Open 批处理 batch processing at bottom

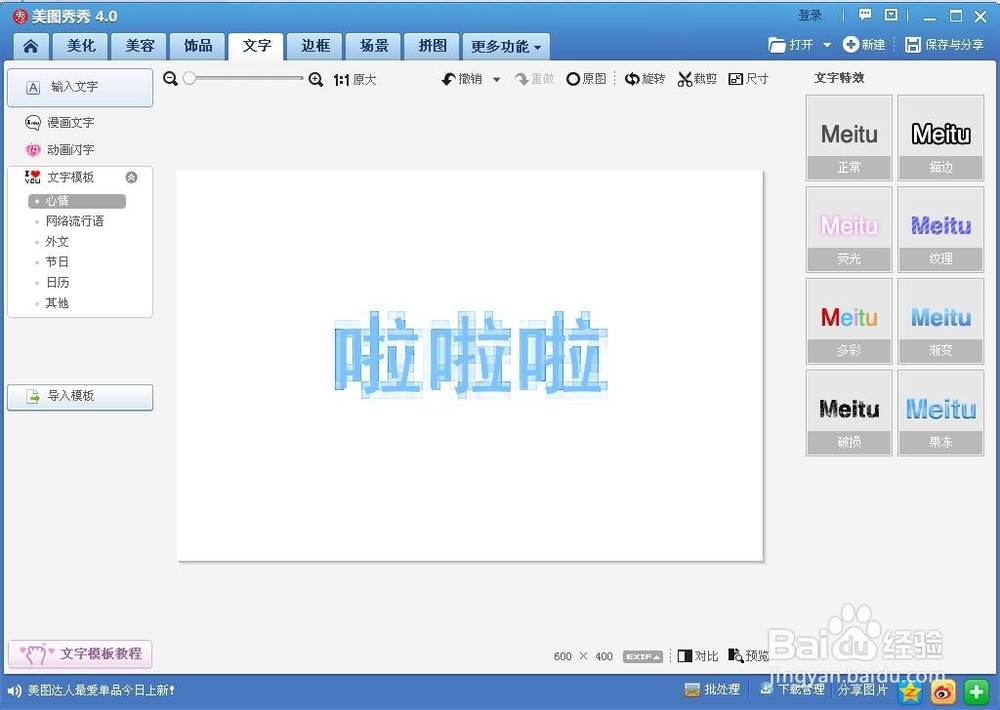pos(712,689)
